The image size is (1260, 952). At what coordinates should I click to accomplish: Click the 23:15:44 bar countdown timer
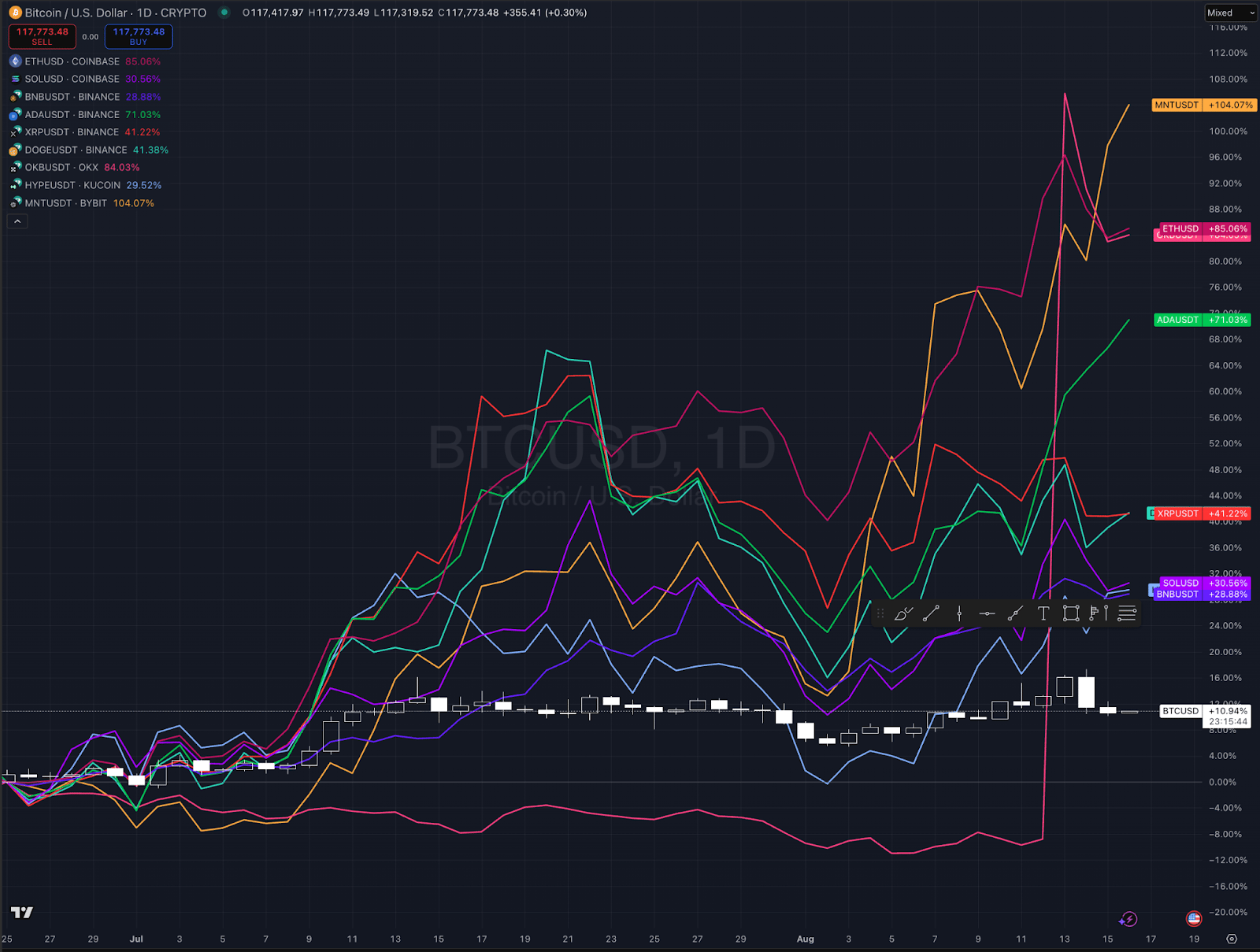[x=1228, y=722]
